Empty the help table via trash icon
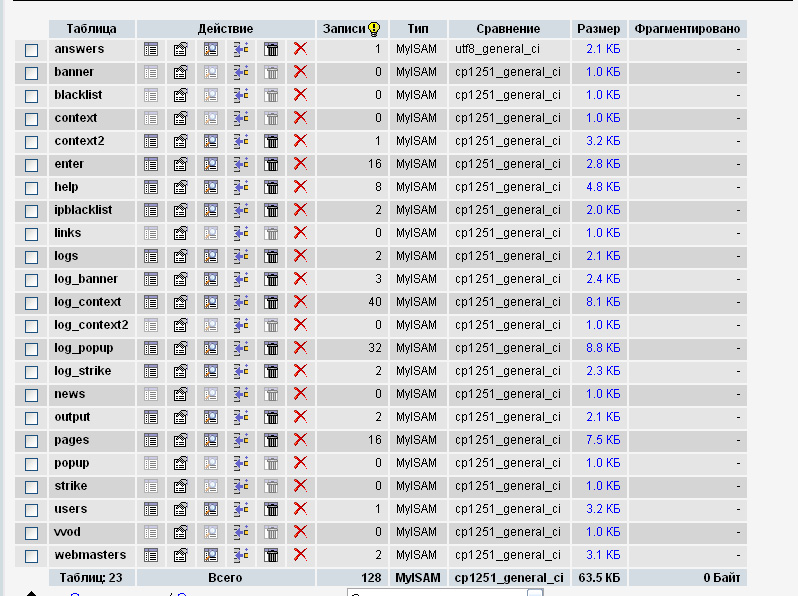This screenshot has height=596, width=798. pyautogui.click(x=271, y=187)
